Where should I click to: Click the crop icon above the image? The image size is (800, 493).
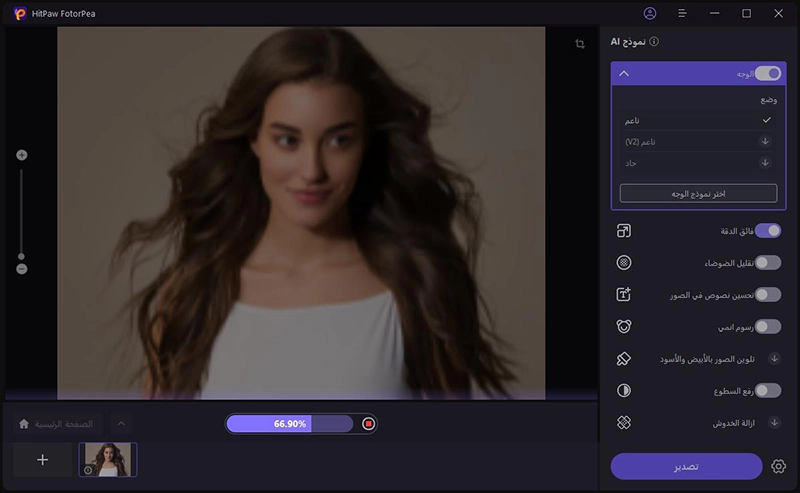pos(580,44)
